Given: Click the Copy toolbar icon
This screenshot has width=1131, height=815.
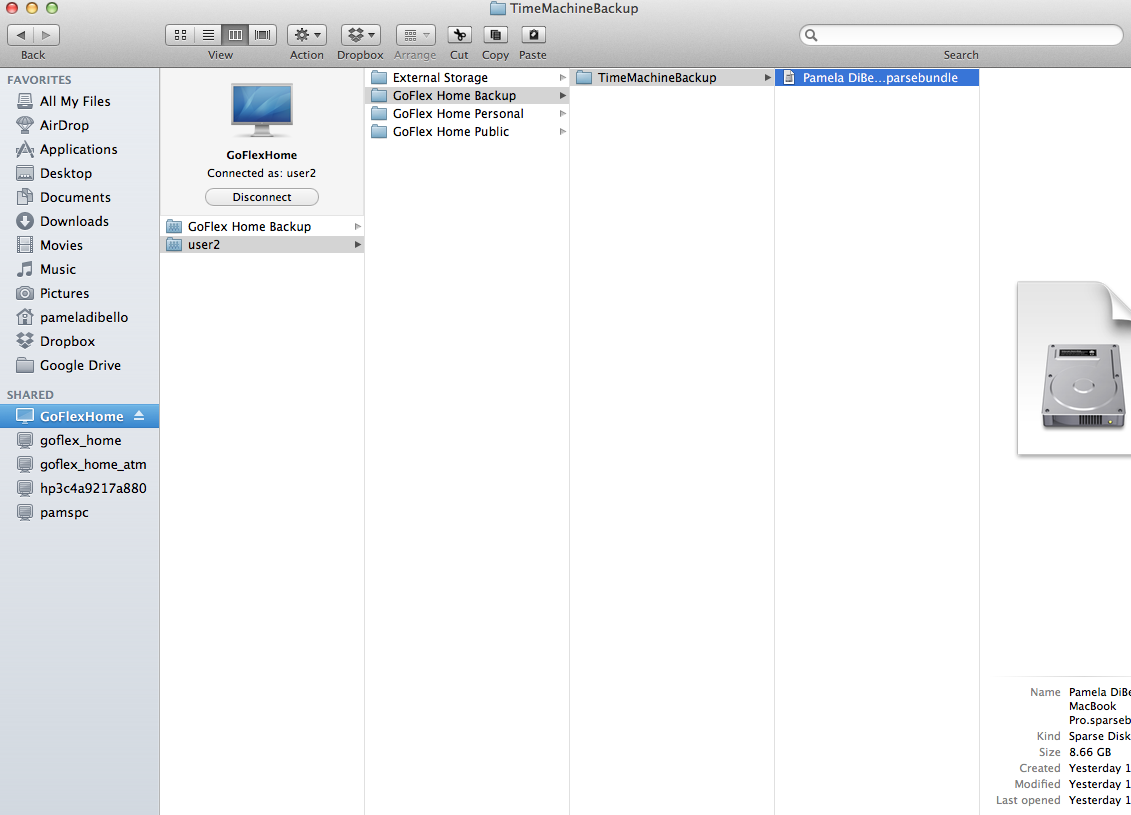Looking at the screenshot, I should pos(495,35).
